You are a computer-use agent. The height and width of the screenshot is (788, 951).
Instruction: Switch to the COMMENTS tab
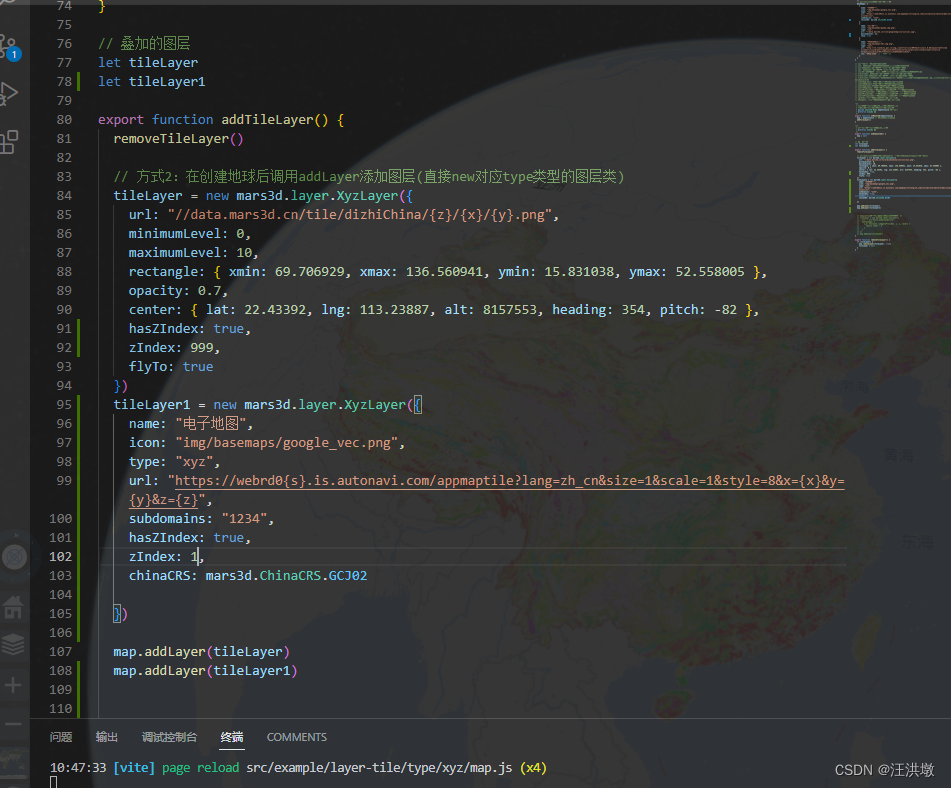[296, 737]
